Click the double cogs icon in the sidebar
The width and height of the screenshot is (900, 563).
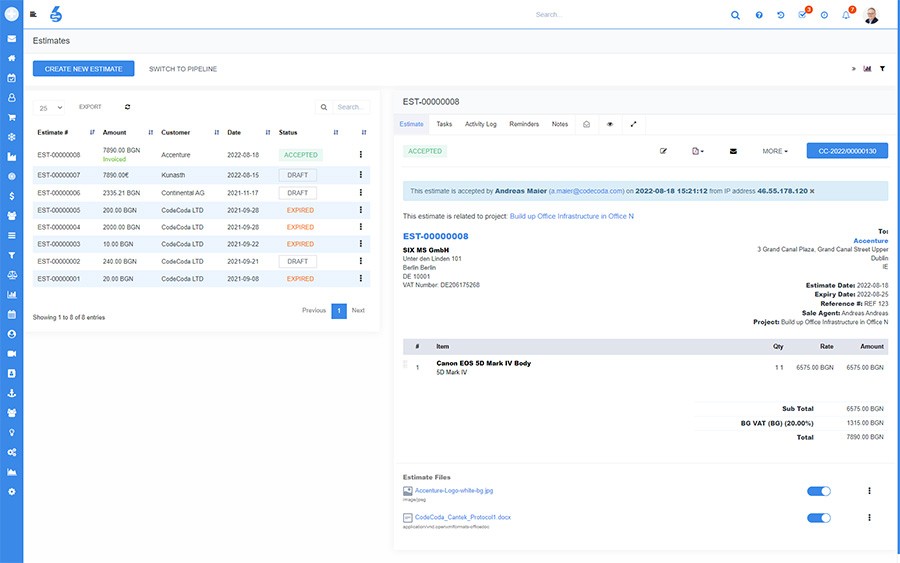11,452
